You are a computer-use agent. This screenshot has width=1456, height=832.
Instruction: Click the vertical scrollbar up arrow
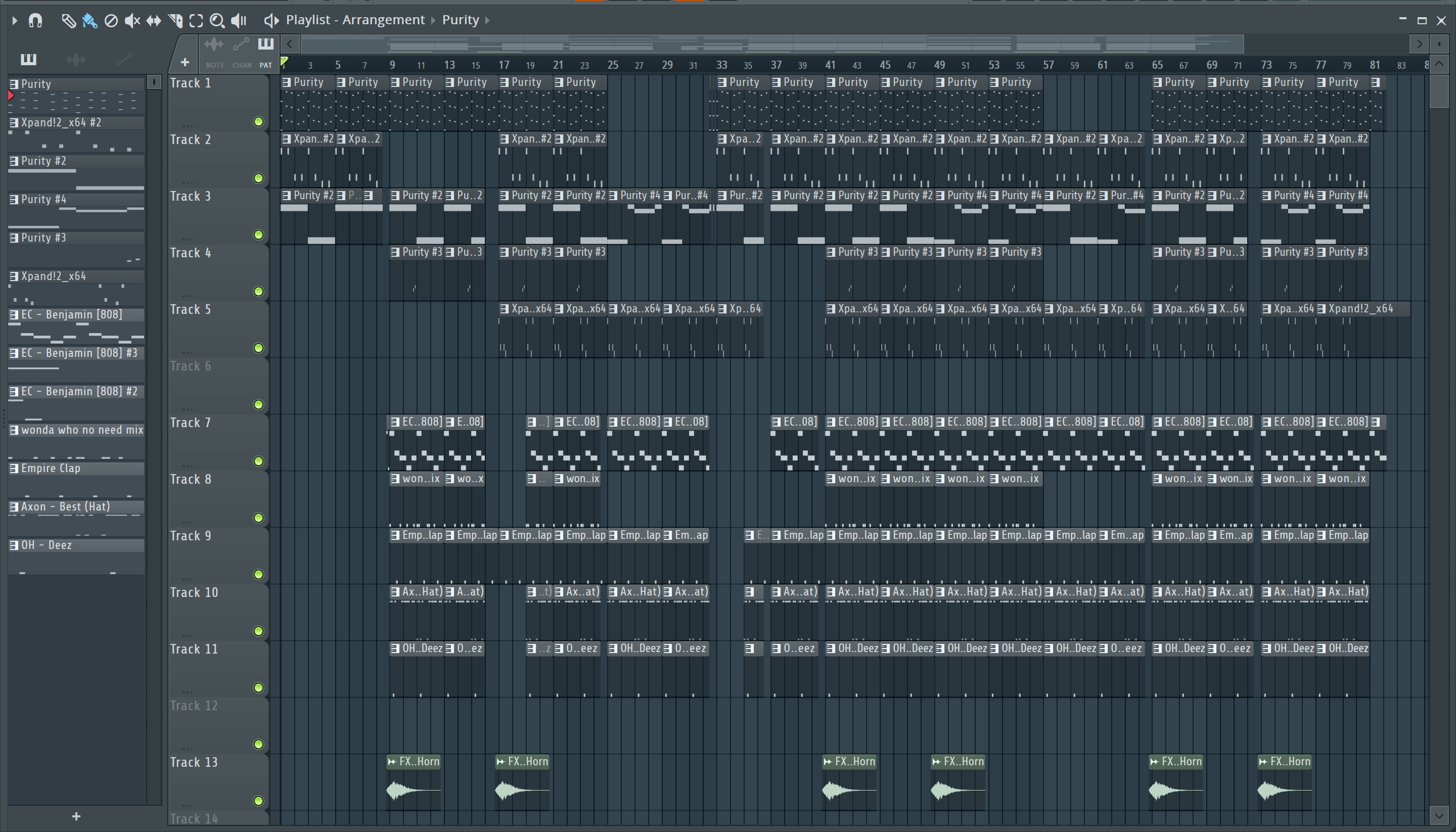(x=1439, y=63)
